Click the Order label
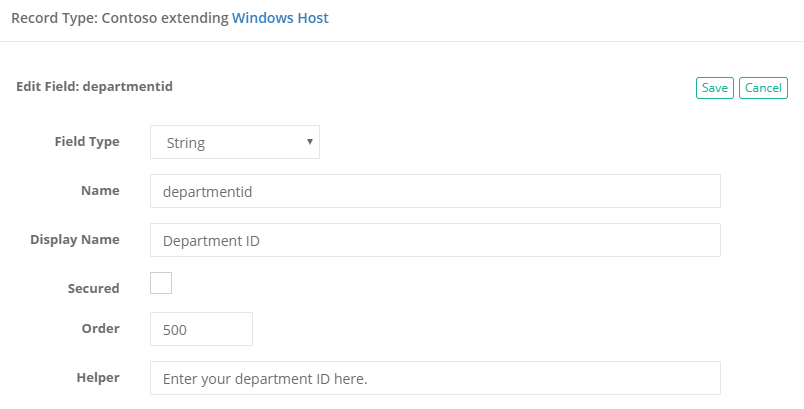Screen dimensions: 804x409 coord(101,329)
